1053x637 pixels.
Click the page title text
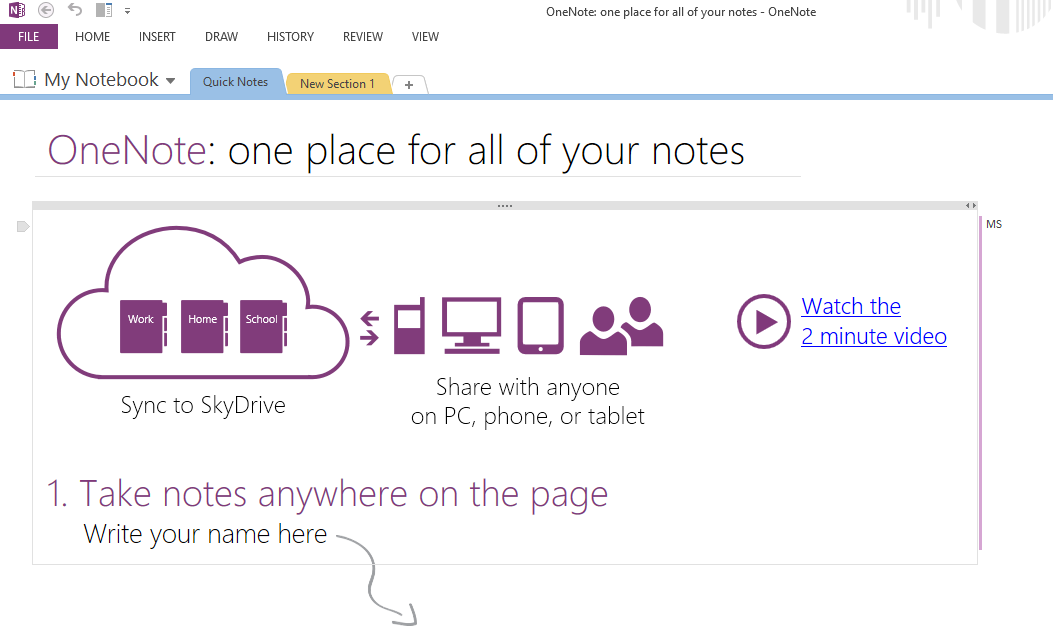click(x=396, y=150)
